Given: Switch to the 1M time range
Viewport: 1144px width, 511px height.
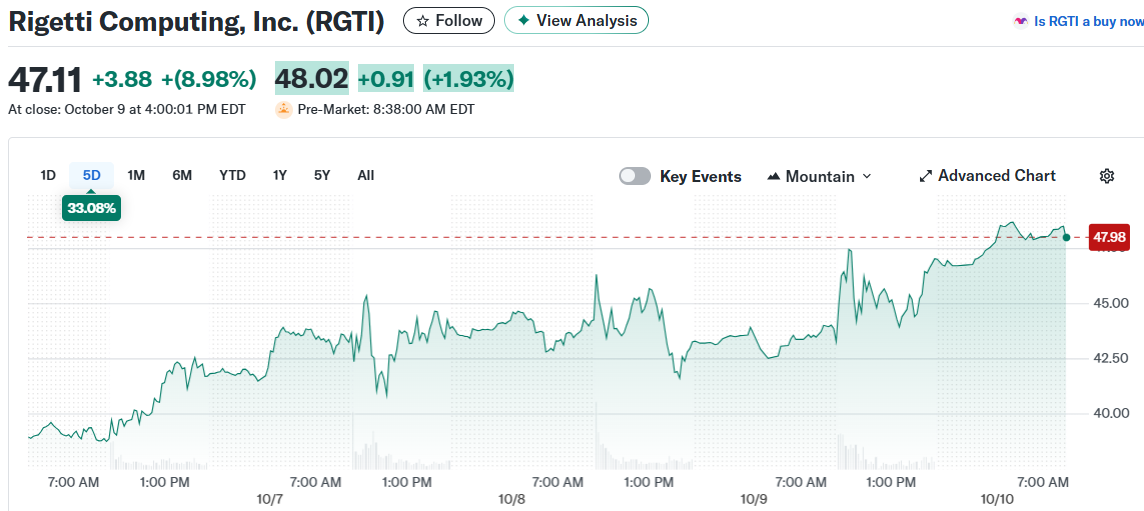Looking at the screenshot, I should (x=136, y=175).
